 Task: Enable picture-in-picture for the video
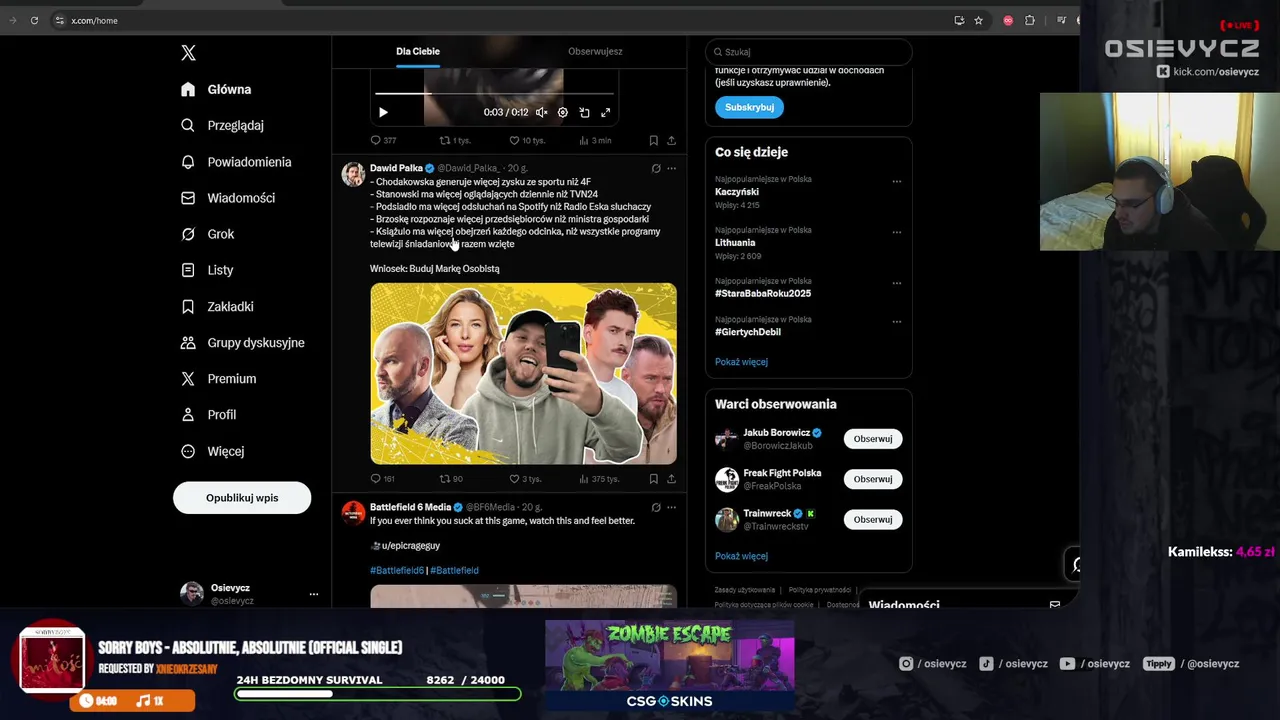pos(584,112)
